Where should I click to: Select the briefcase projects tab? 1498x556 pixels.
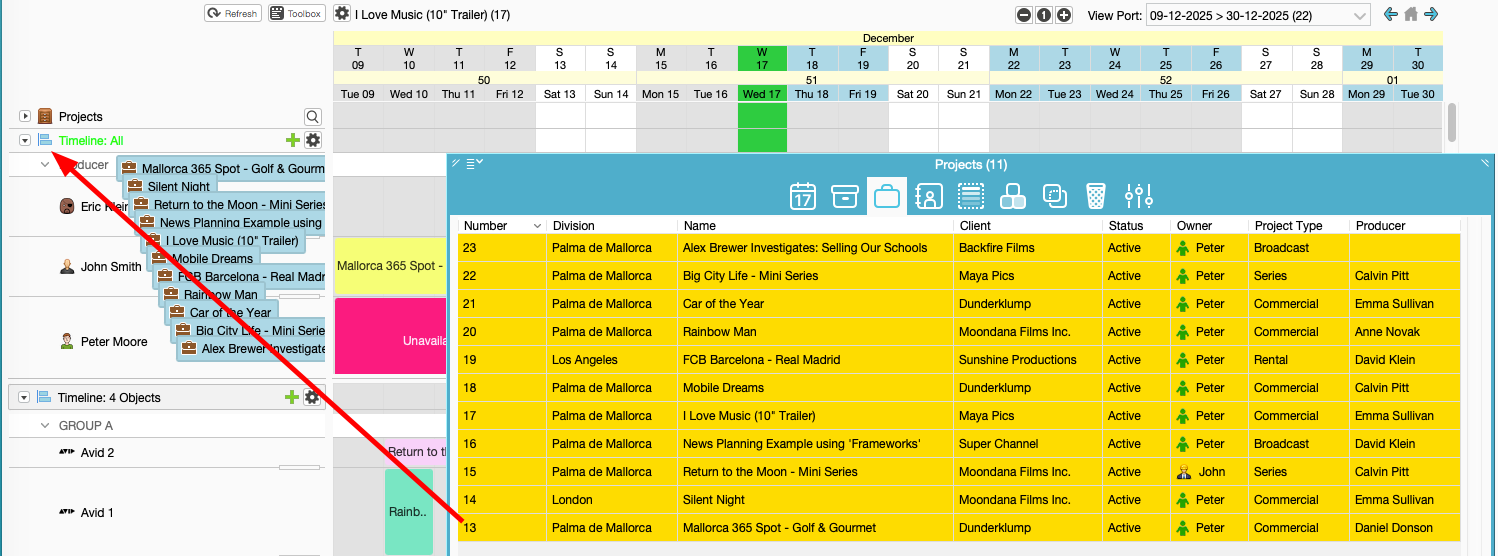tap(886, 196)
